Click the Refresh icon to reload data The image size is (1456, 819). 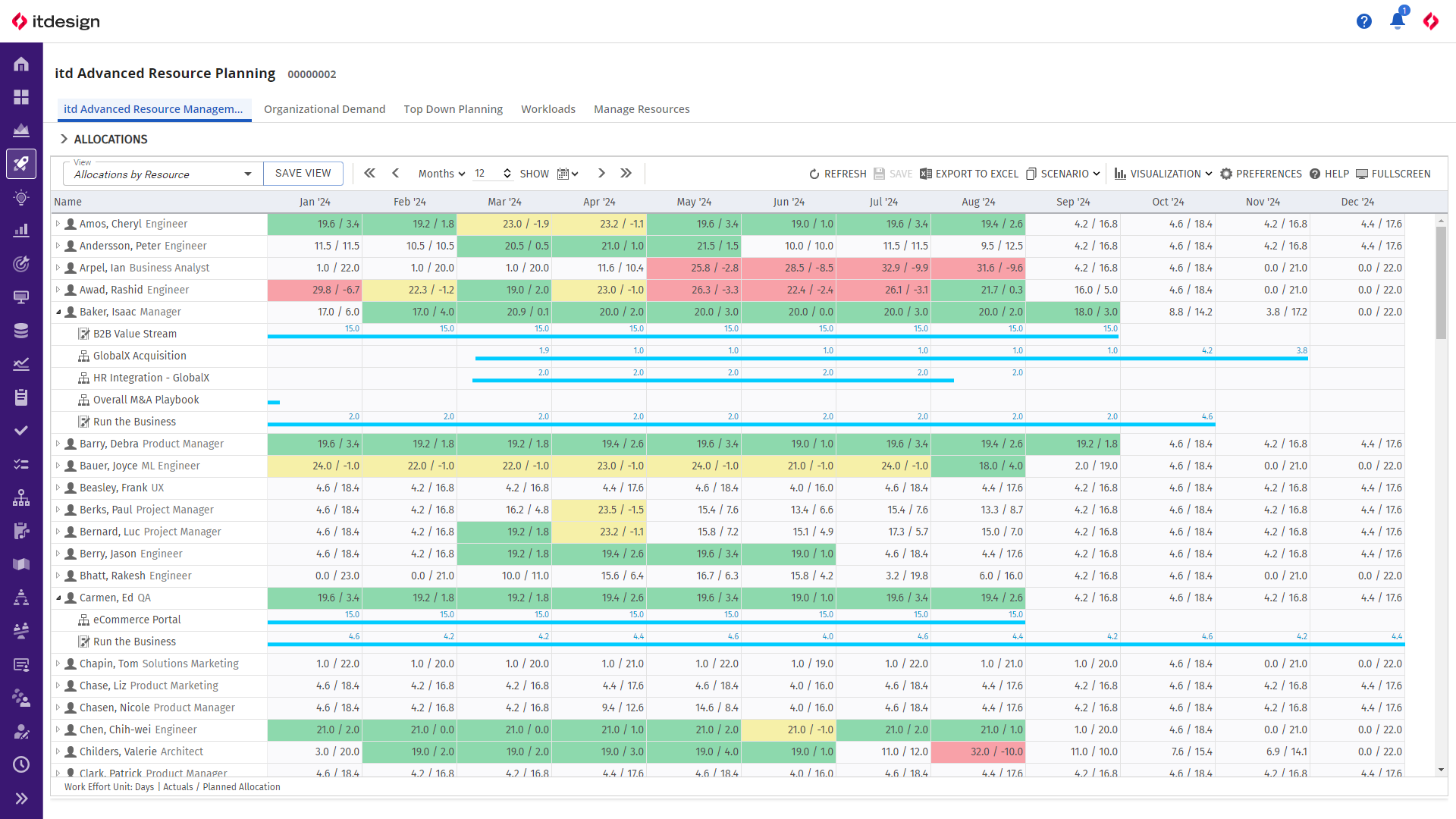814,174
